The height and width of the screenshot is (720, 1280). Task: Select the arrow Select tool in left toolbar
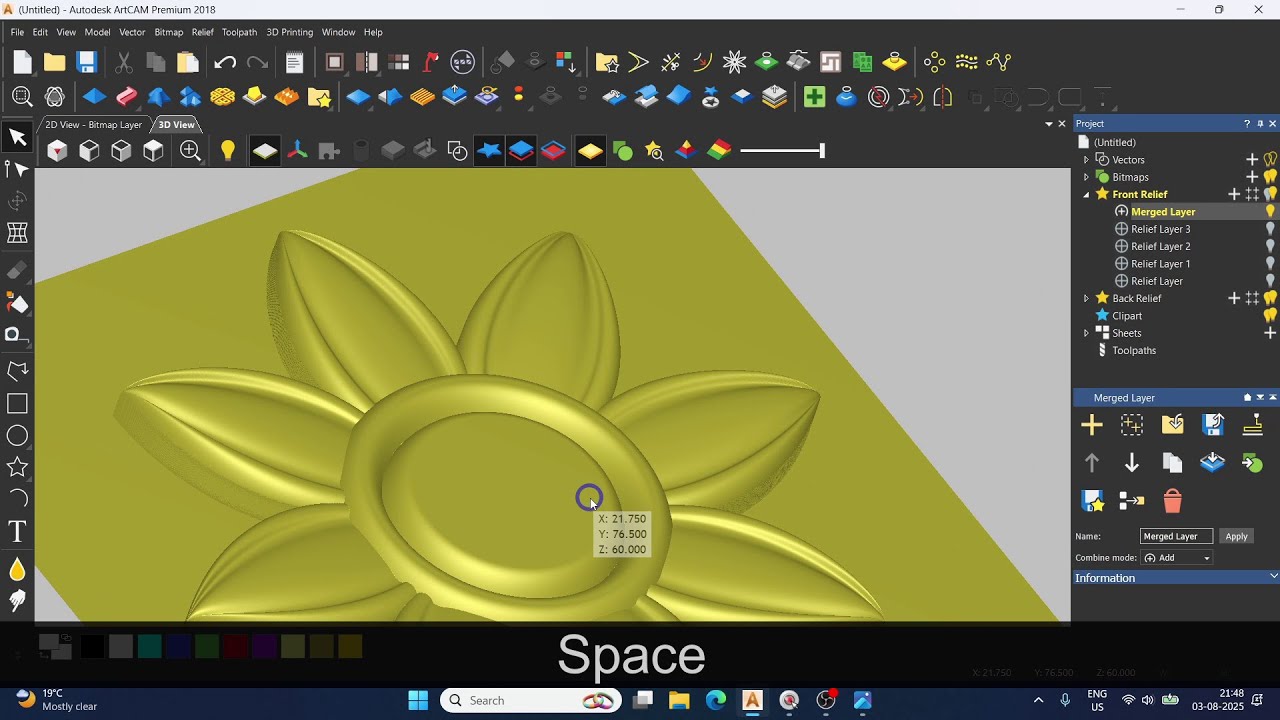point(17,137)
